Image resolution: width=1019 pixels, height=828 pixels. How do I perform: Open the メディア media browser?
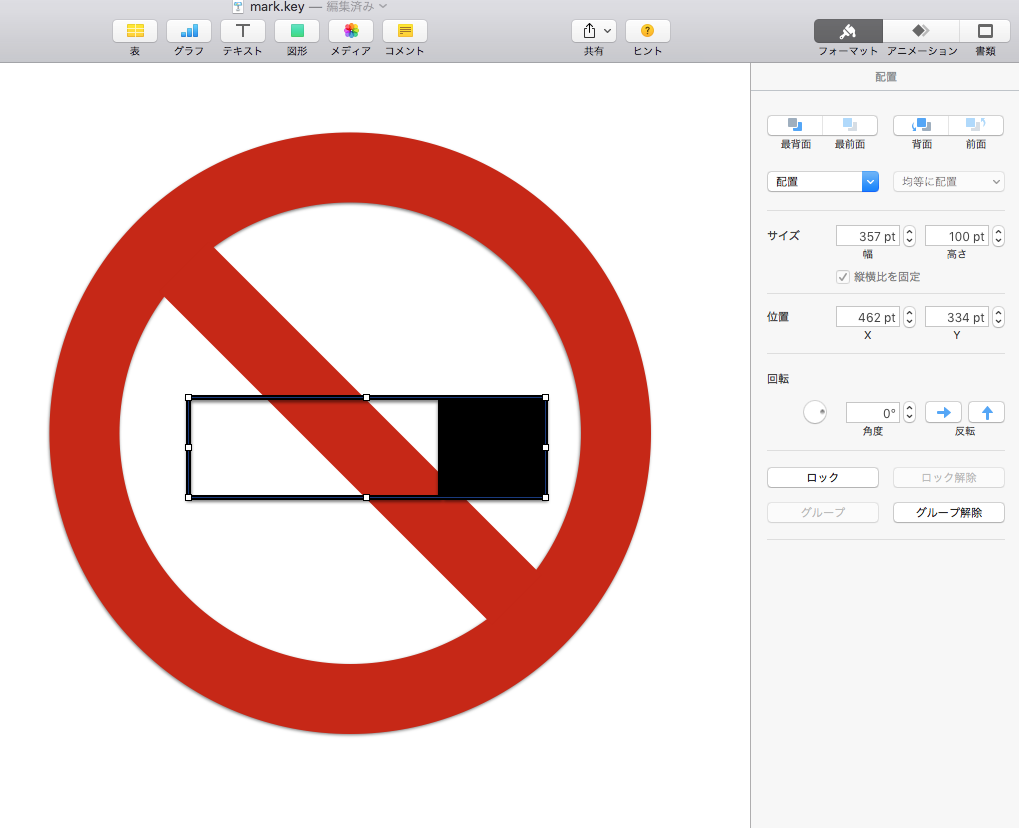tap(351, 31)
